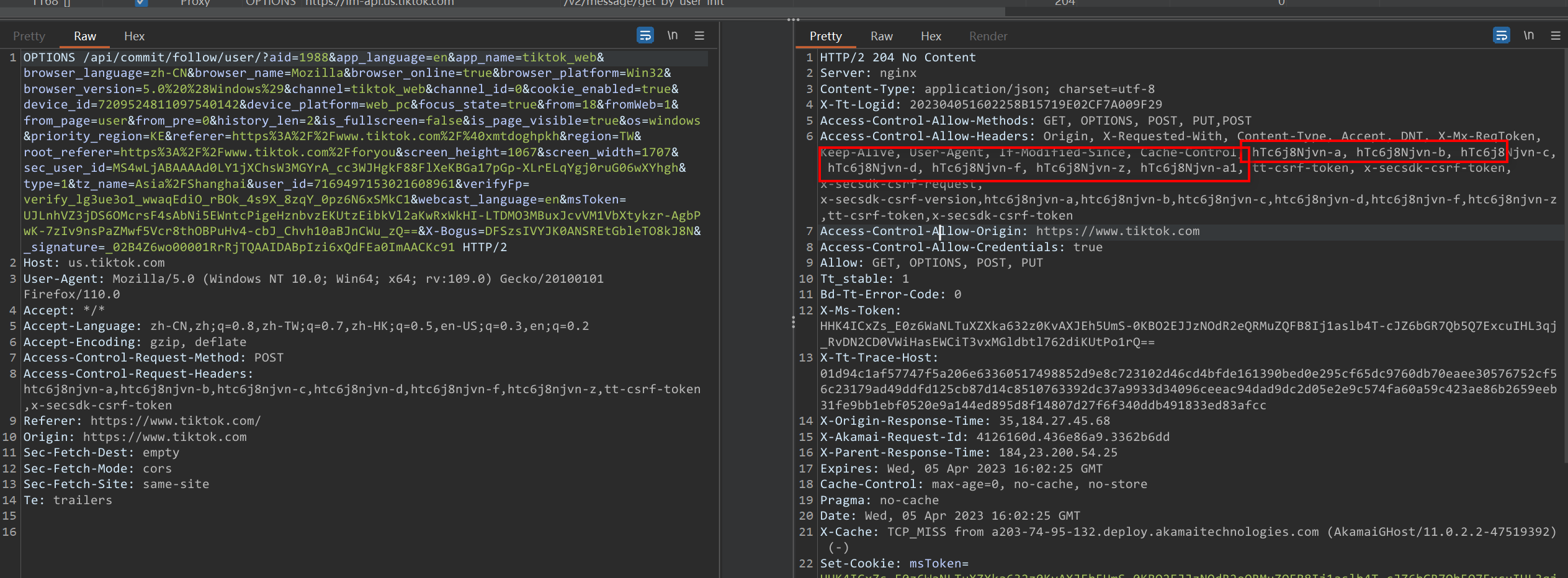The width and height of the screenshot is (1568, 578).
Task: Click 'Accept-Encoding: gzip, deflate' line
Action: pos(135,342)
